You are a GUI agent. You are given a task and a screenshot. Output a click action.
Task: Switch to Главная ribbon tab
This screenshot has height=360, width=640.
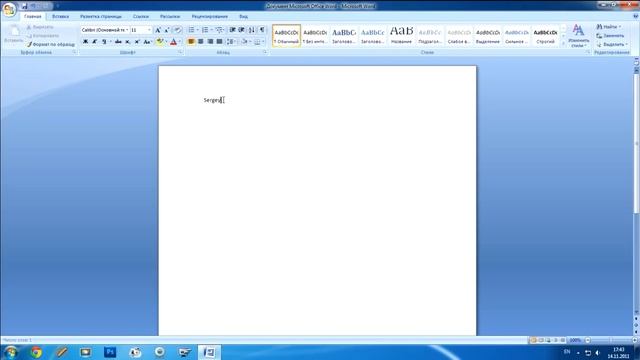pos(33,17)
